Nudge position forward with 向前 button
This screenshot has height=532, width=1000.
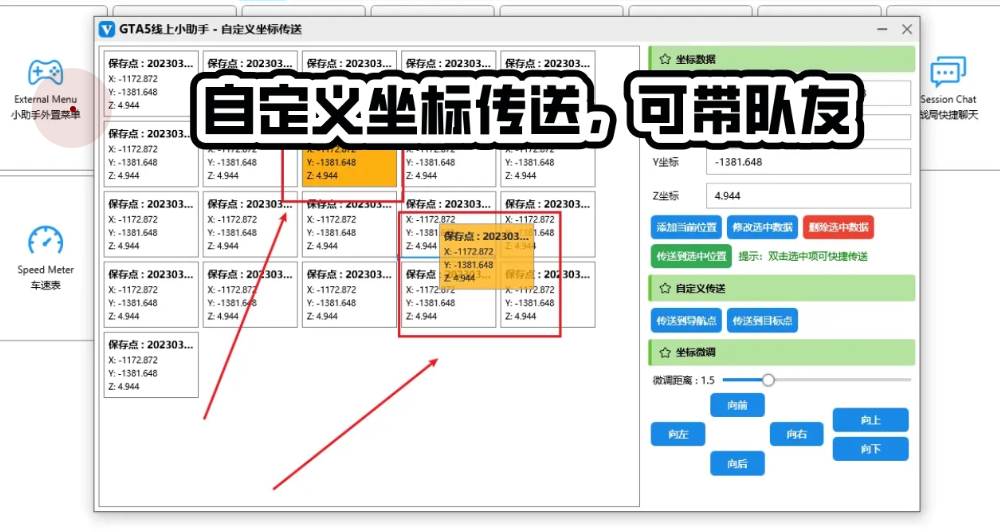[x=737, y=405]
